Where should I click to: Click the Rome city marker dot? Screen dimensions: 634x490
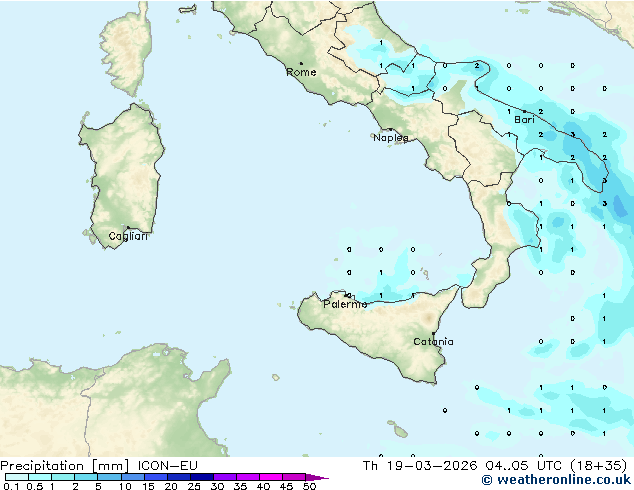point(301,63)
